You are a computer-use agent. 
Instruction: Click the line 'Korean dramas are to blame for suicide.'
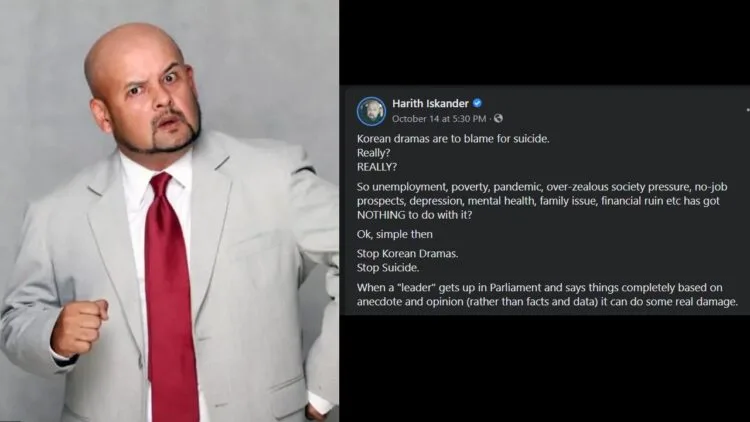(x=453, y=139)
